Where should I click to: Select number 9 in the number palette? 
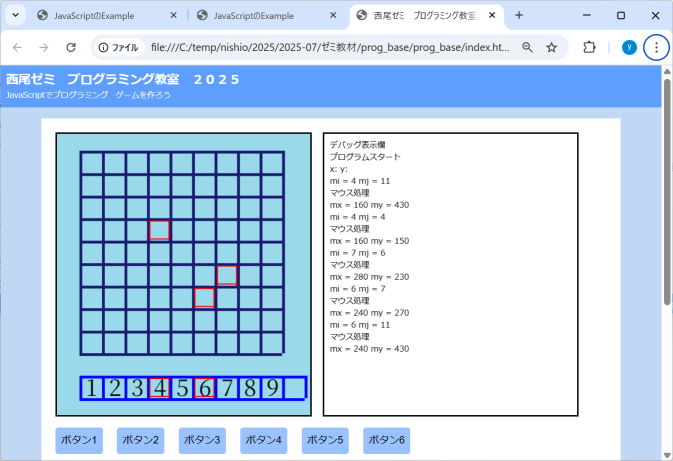point(272,388)
